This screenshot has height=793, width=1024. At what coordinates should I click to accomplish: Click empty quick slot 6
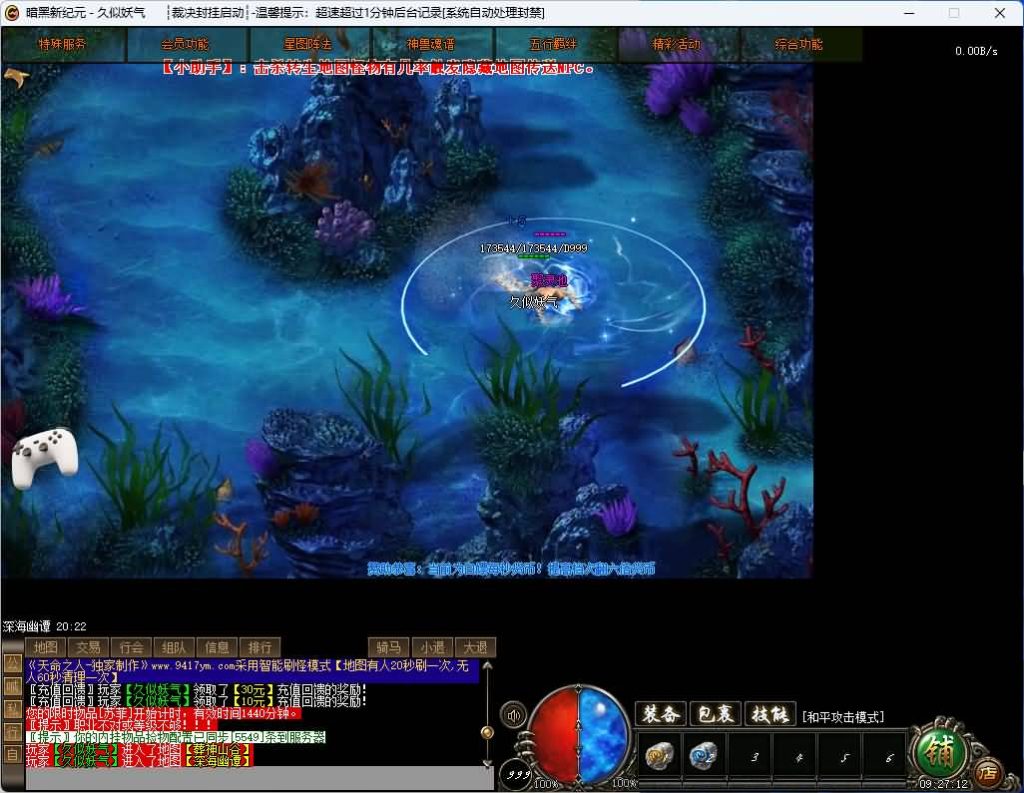(886, 756)
